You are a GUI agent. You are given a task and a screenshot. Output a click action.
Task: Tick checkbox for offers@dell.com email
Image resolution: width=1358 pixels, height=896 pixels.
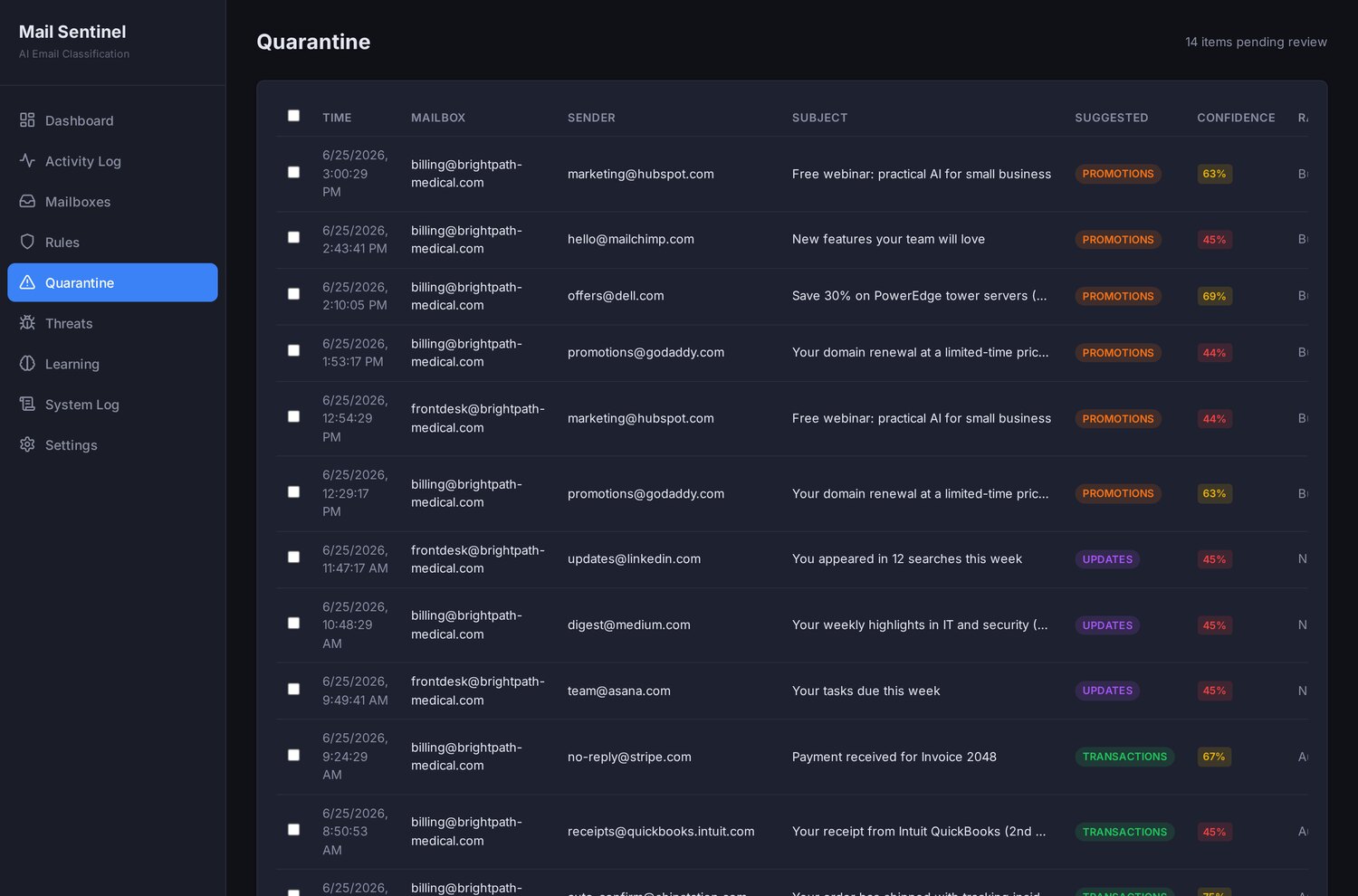(293, 294)
